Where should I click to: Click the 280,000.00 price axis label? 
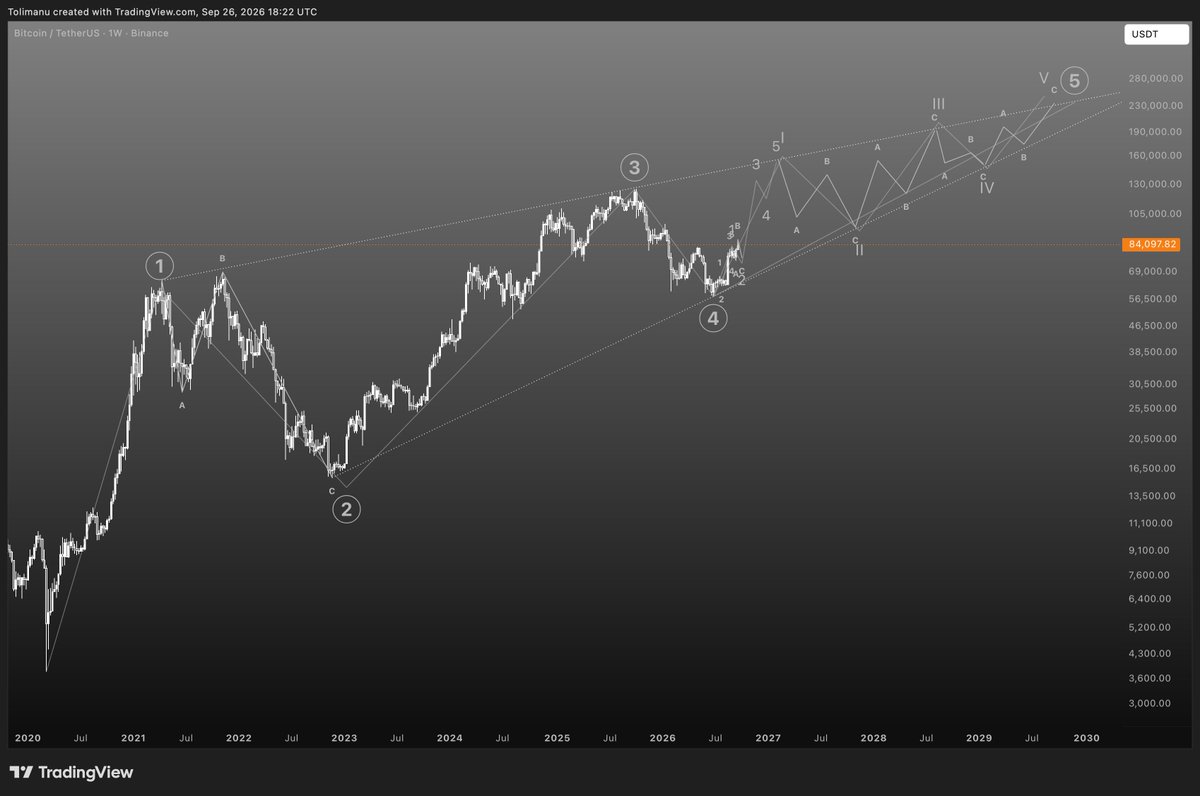[1154, 78]
